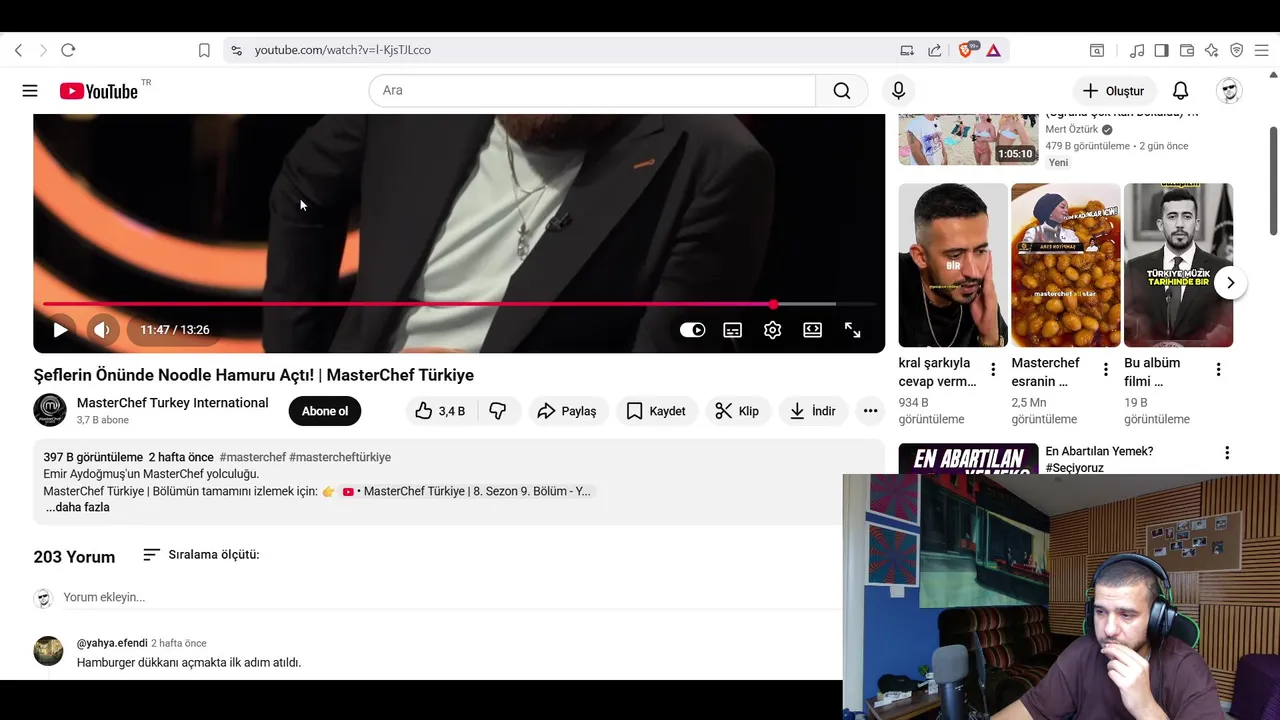This screenshot has width=1280, height=720.
Task: Open tab search icon in toolbar
Action: tap(1097, 50)
